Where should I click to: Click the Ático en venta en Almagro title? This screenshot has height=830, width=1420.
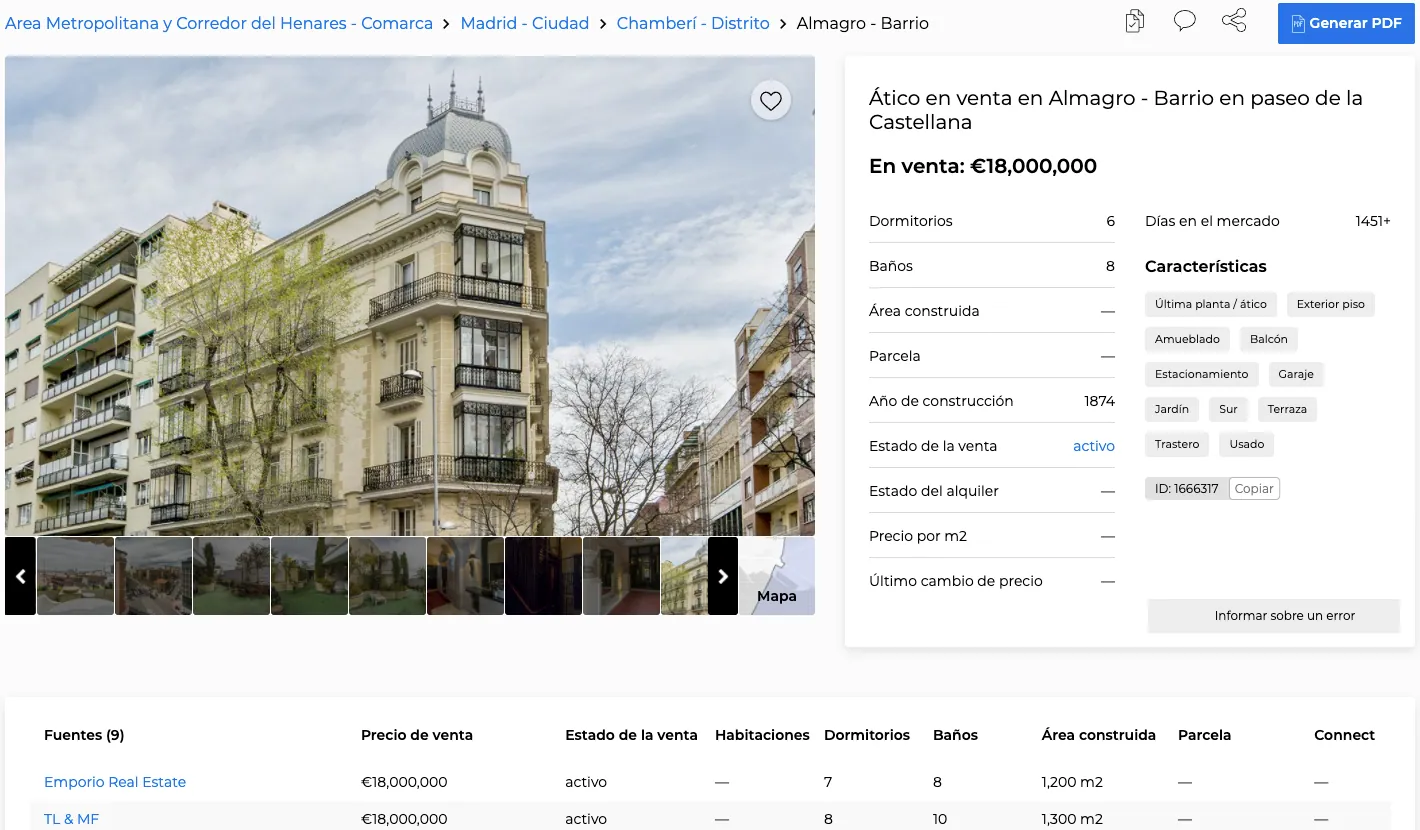pyautogui.click(x=1116, y=110)
